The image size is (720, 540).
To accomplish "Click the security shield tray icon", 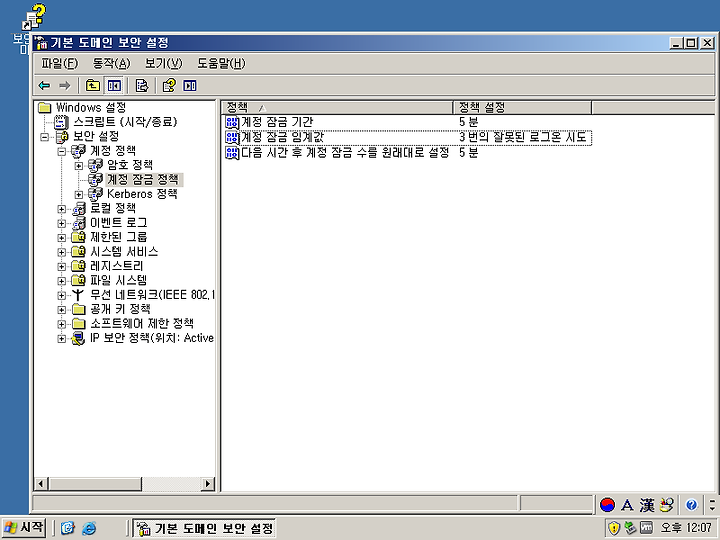I will pos(613,528).
